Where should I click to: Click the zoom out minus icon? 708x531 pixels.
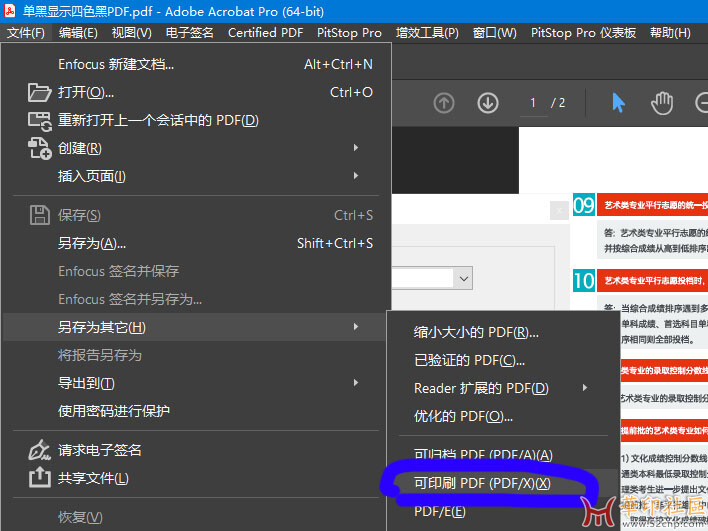(701, 103)
